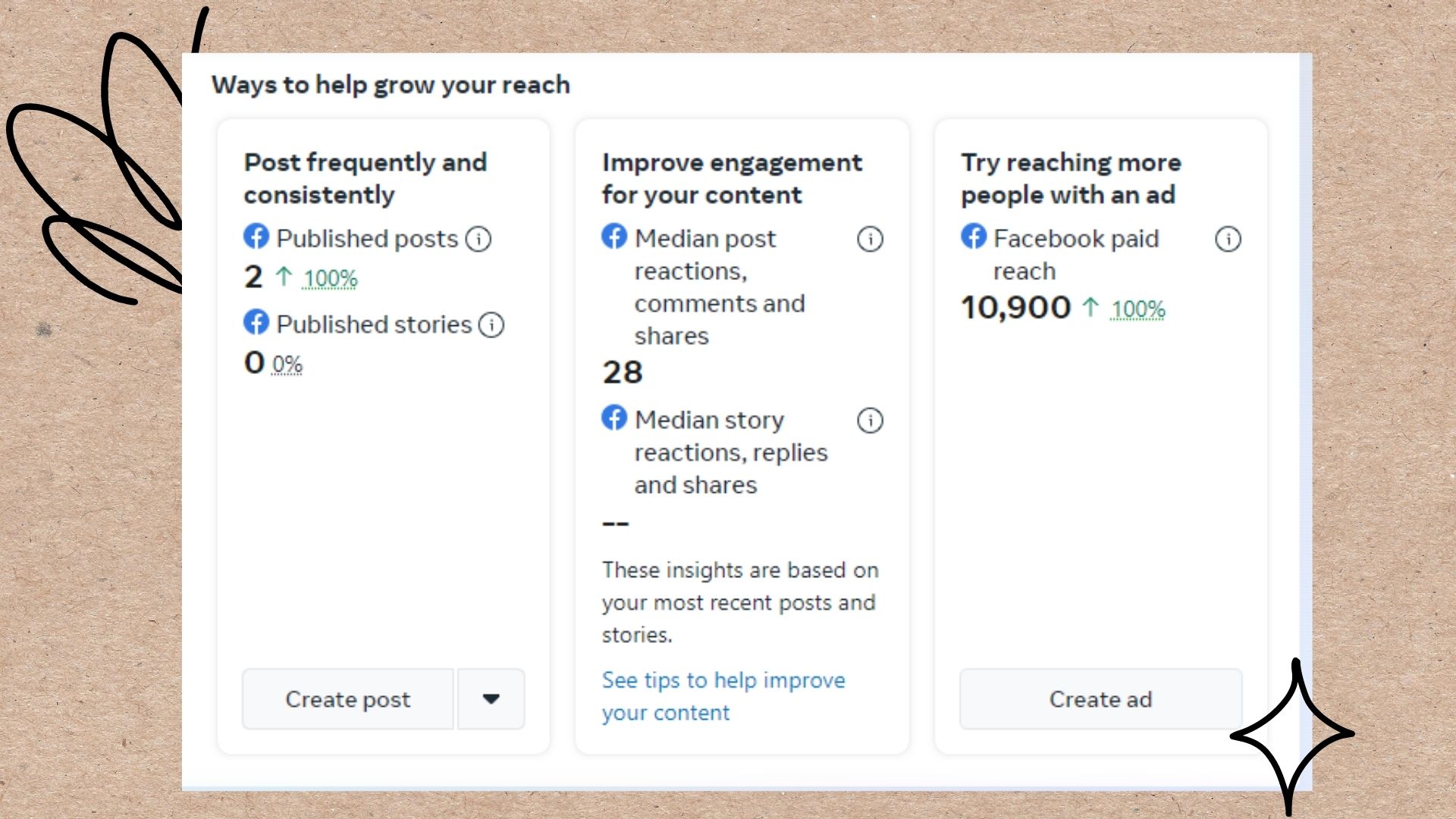The width and height of the screenshot is (1456, 819).
Task: Click the info icon beside Published posts
Action: [x=479, y=240]
